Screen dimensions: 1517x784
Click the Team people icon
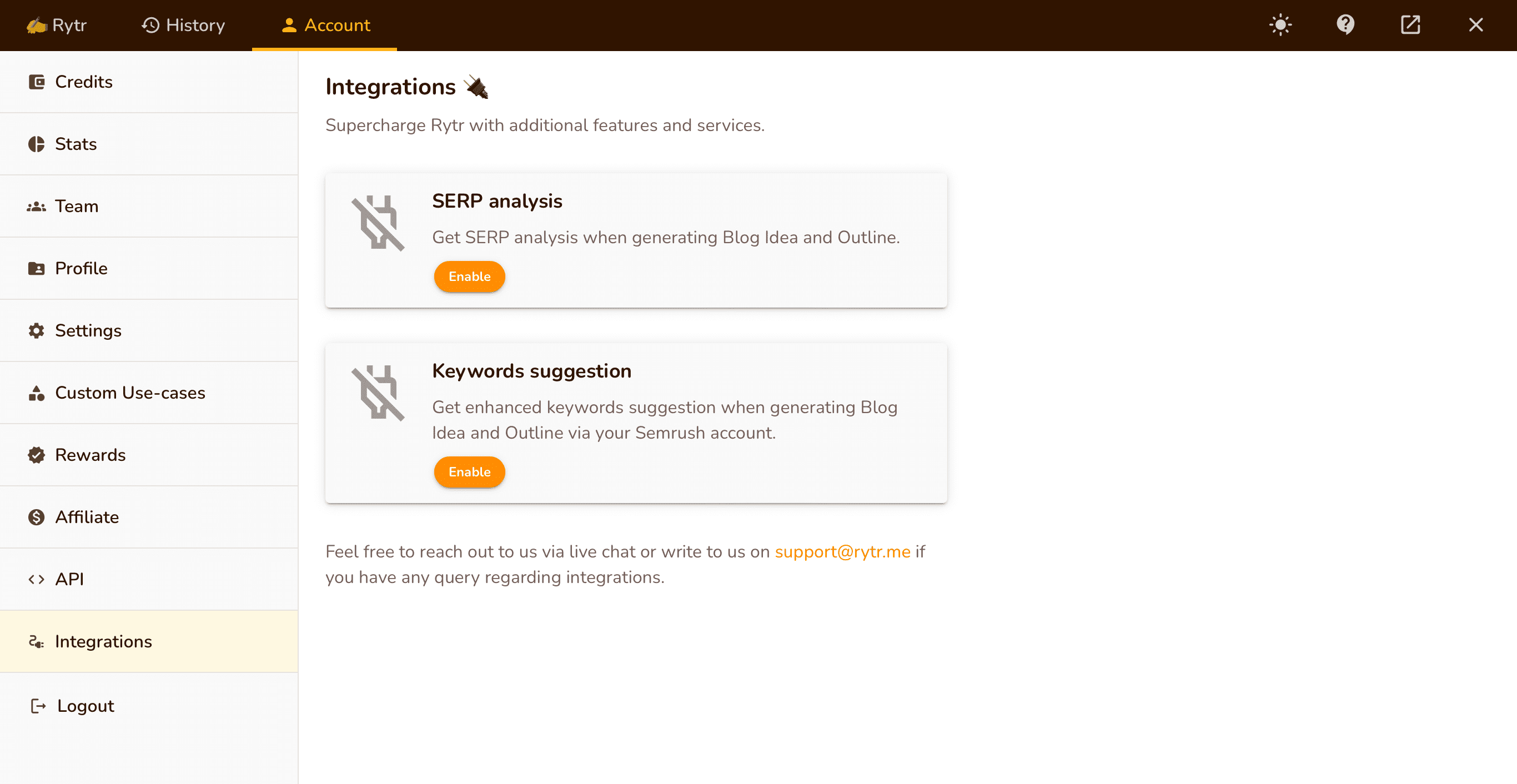[37, 207]
